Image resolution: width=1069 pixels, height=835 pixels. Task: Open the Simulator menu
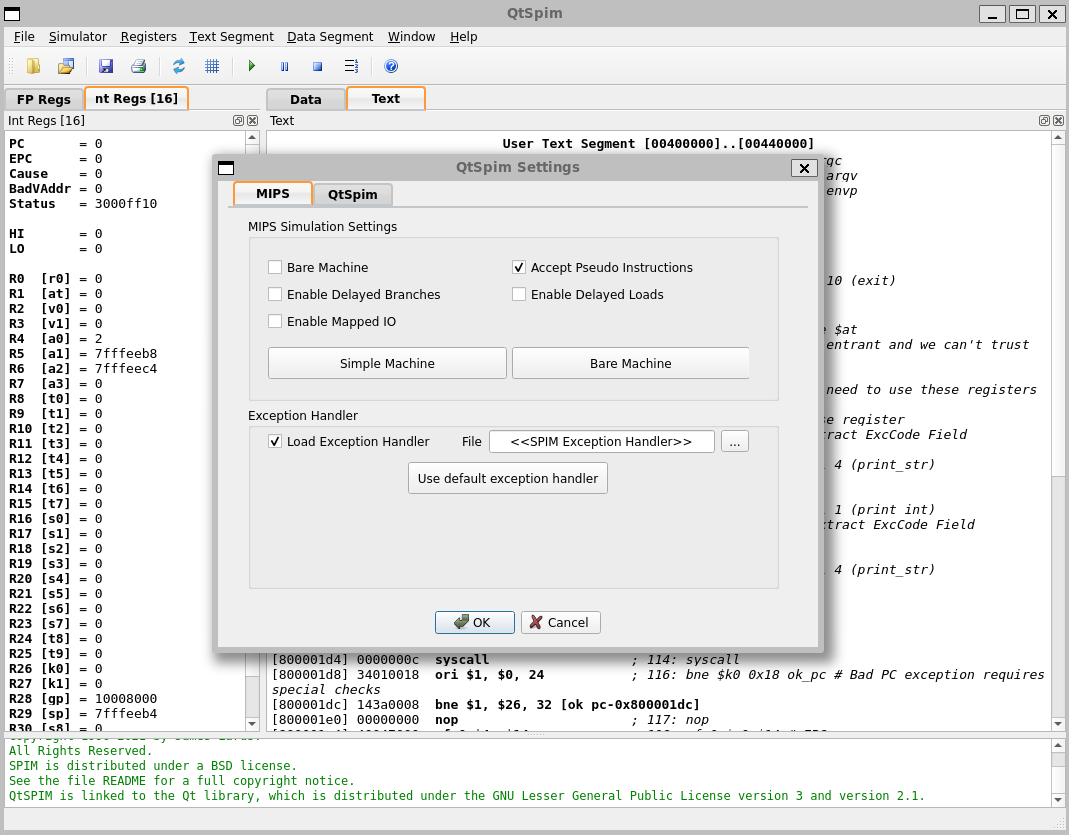[78, 36]
